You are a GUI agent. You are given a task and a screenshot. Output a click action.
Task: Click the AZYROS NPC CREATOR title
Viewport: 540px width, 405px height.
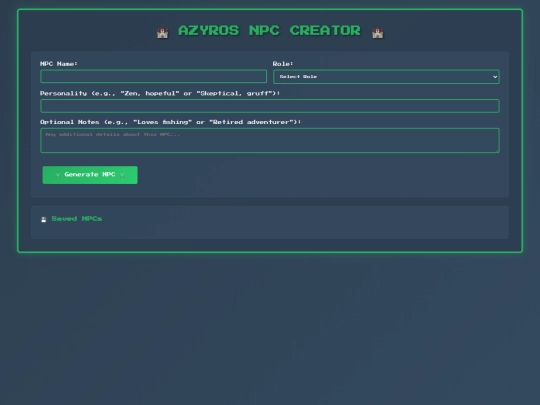(x=269, y=31)
